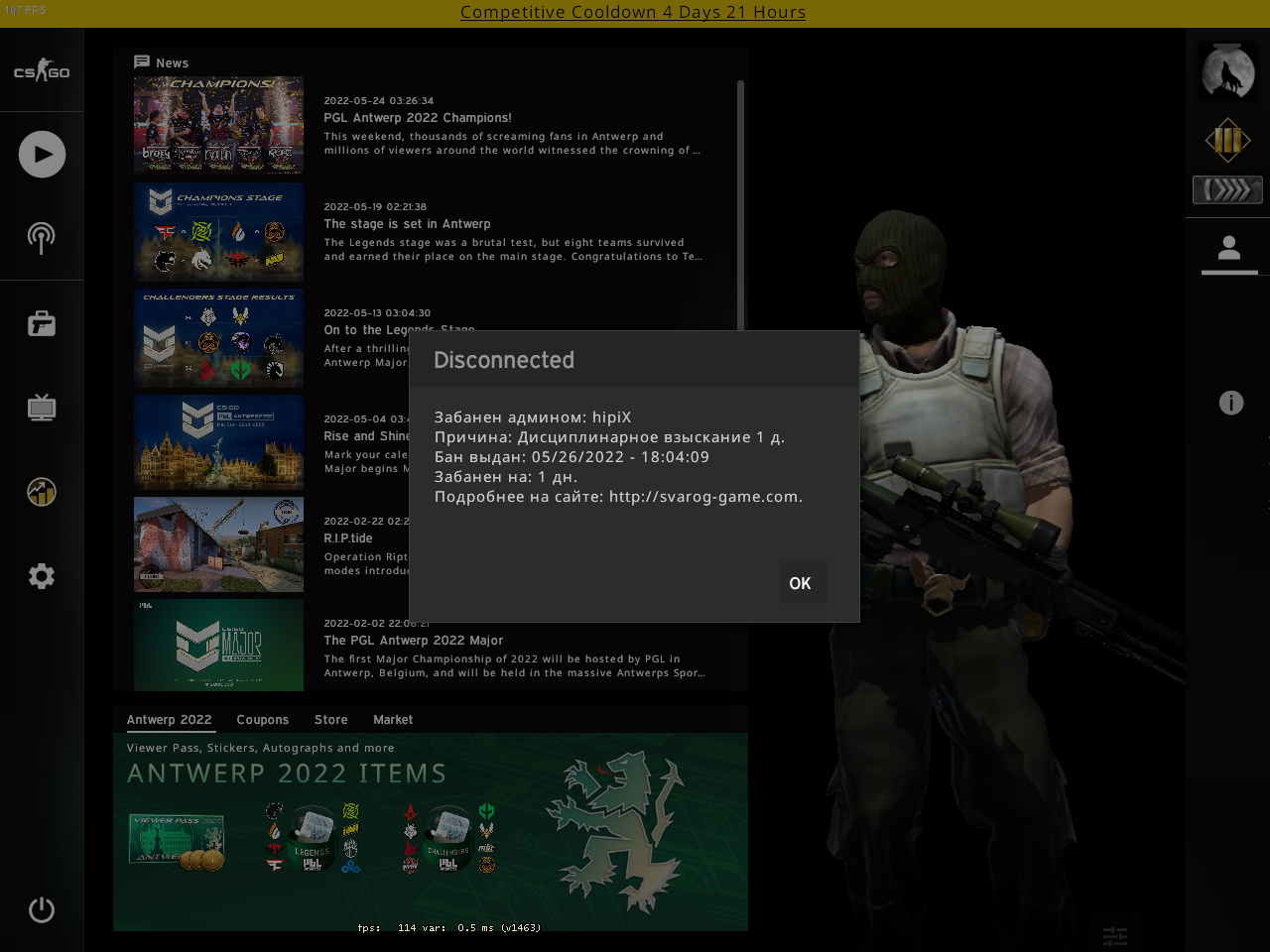
Task: Switch to the Store tab
Action: [x=331, y=720]
